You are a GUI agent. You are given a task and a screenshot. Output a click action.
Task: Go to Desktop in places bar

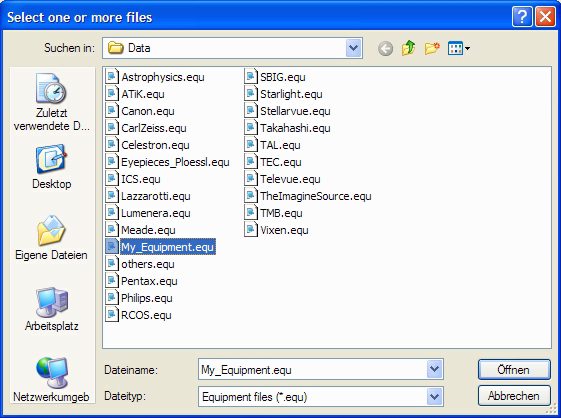coord(51,167)
